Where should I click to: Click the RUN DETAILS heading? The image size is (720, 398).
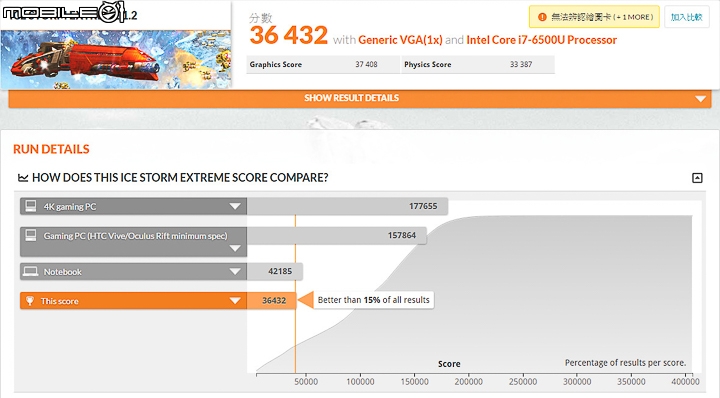51,149
